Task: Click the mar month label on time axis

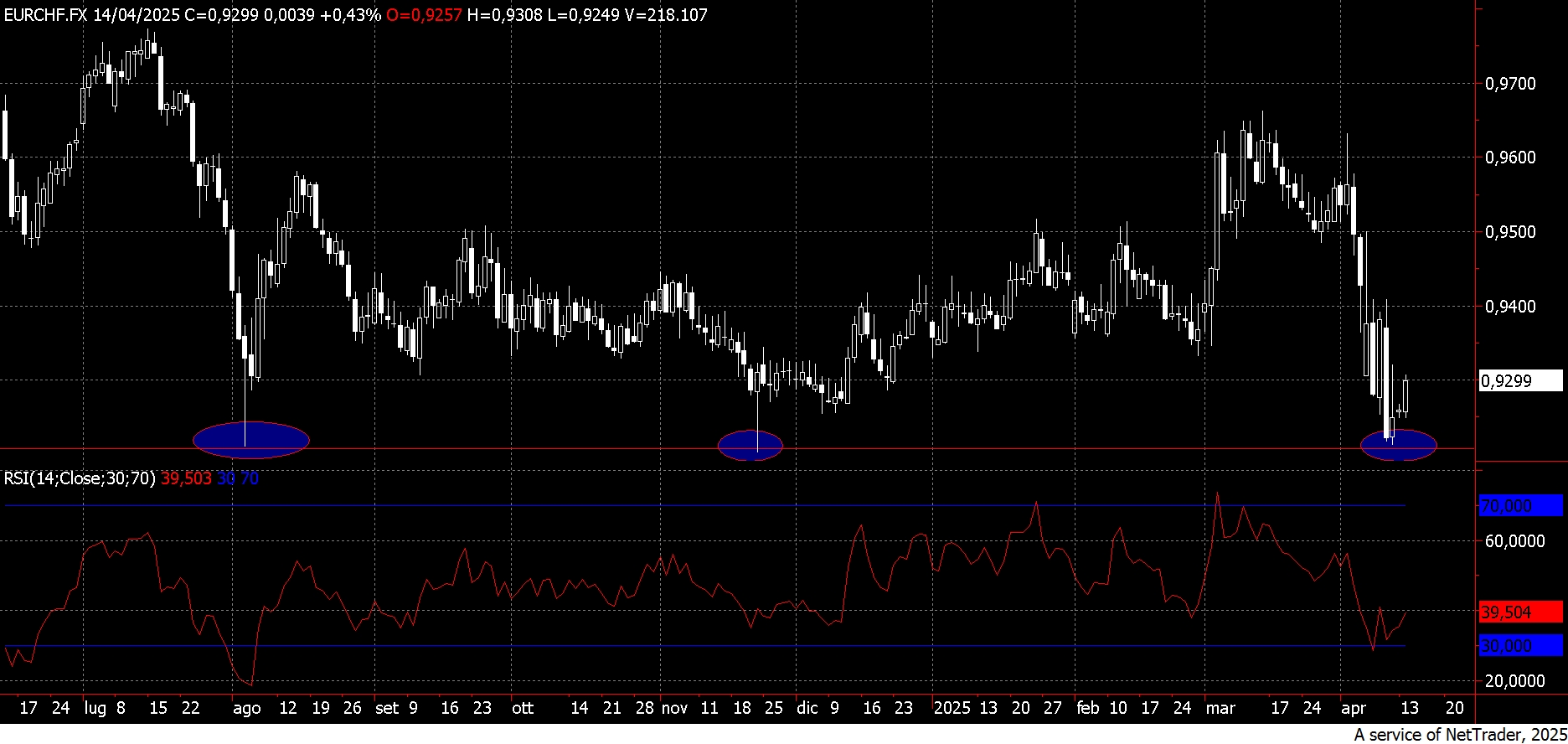Action: click(1220, 708)
